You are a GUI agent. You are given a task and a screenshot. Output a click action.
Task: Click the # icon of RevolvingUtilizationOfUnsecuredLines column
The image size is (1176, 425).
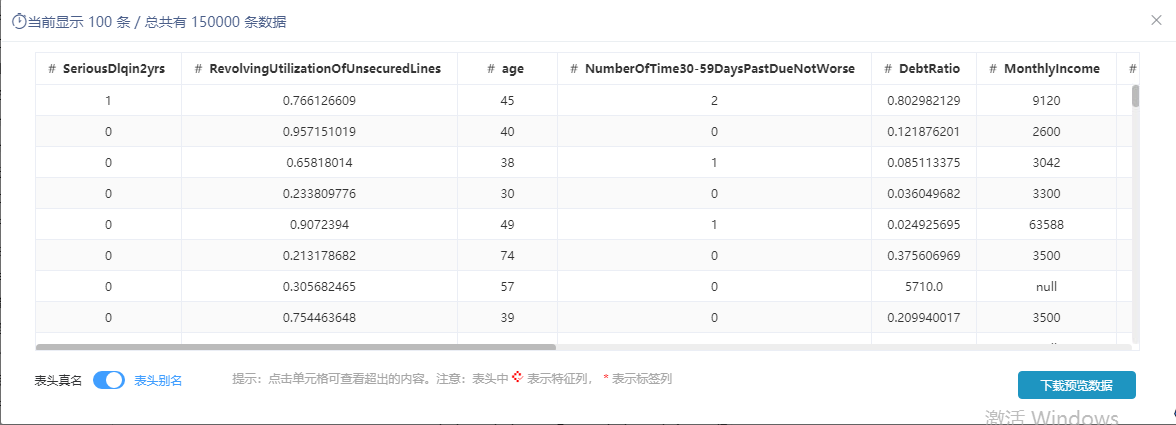point(199,69)
